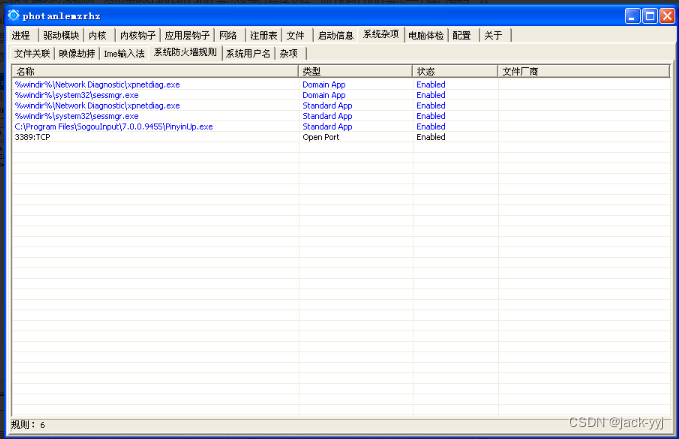The width and height of the screenshot is (679, 439).
Task: Switch to the 映像劫持 sub-tab
Action: click(x=77, y=53)
